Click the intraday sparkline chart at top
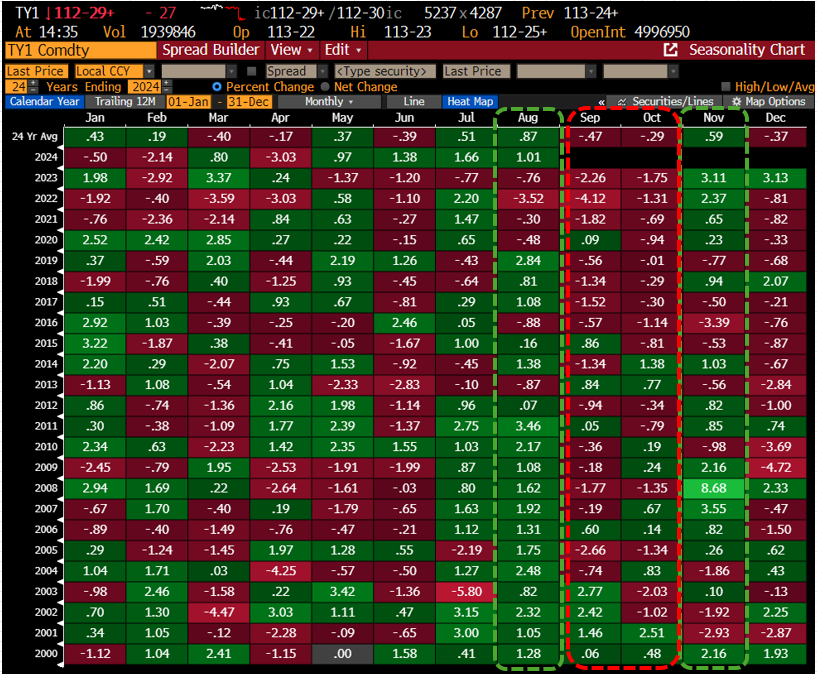 tap(222, 11)
